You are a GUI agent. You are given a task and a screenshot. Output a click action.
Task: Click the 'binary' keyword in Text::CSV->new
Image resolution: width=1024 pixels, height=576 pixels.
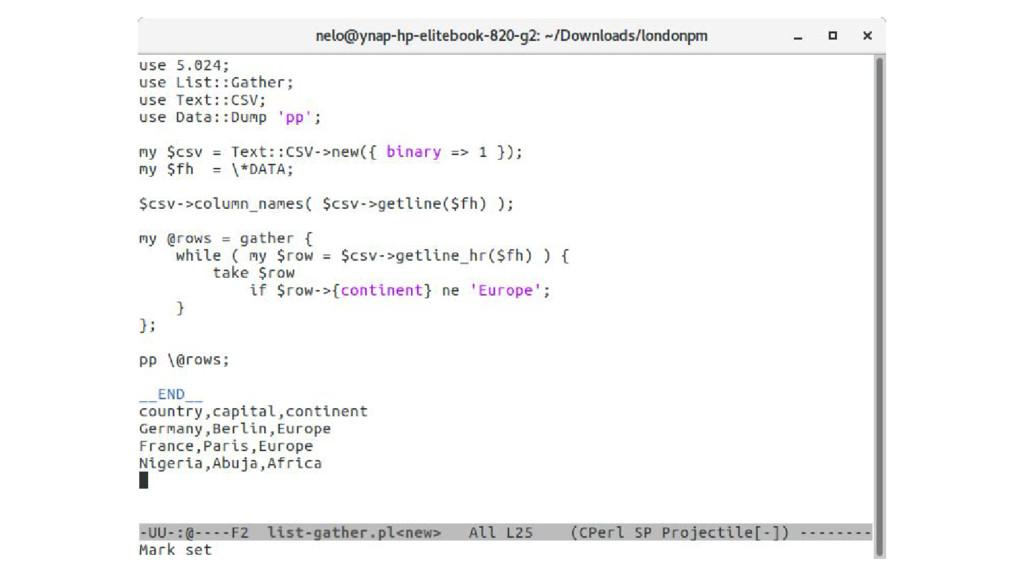click(413, 152)
